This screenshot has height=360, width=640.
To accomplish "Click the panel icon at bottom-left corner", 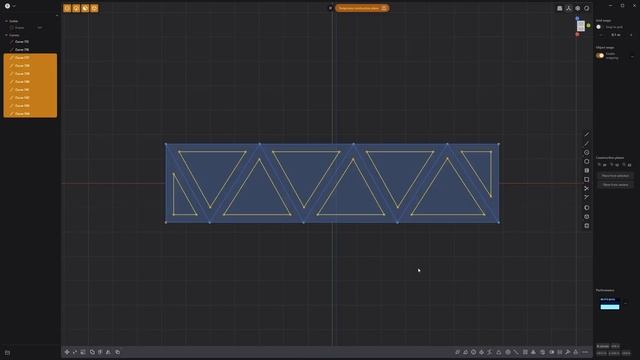I will pyautogui.click(x=7, y=353).
